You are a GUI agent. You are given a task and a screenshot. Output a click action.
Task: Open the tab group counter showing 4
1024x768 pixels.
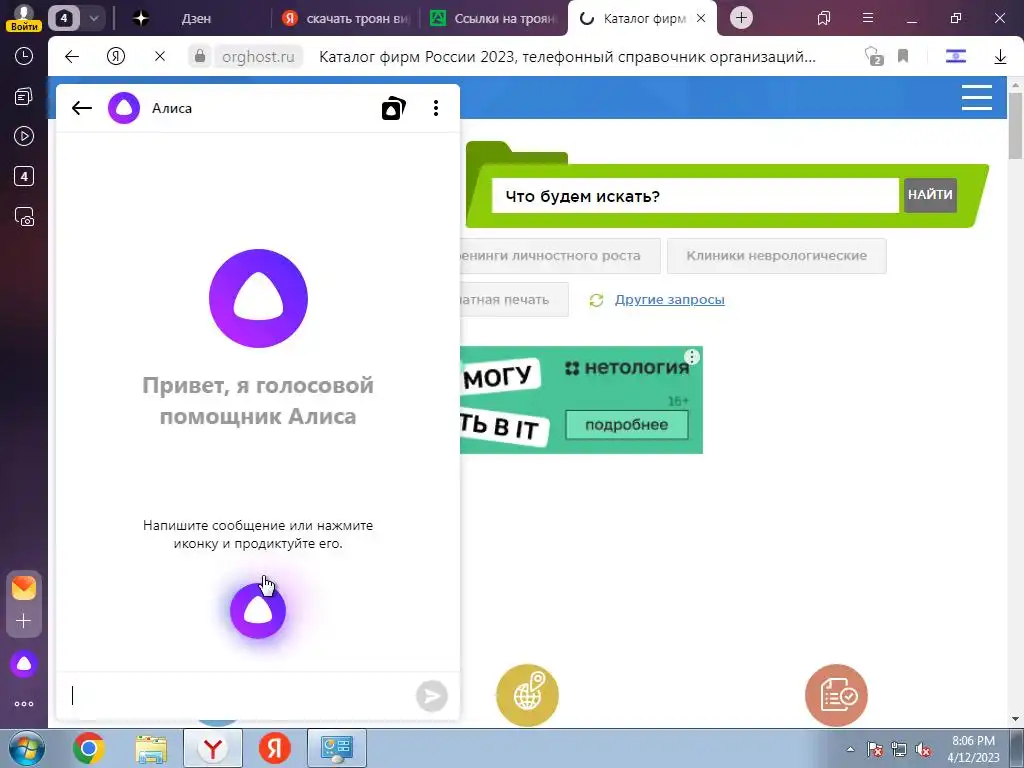coord(64,18)
